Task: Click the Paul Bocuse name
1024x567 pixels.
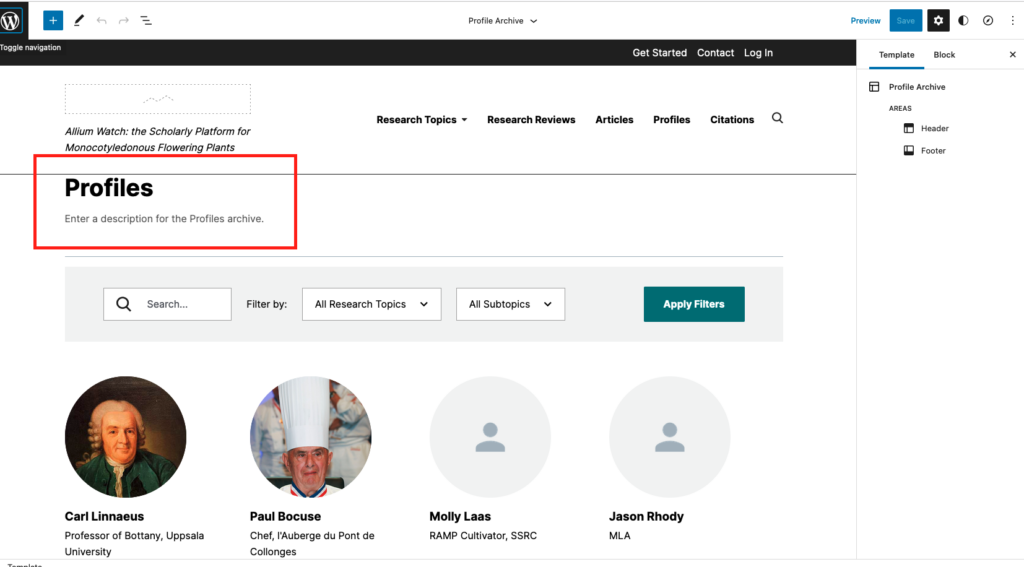Action: tap(285, 516)
